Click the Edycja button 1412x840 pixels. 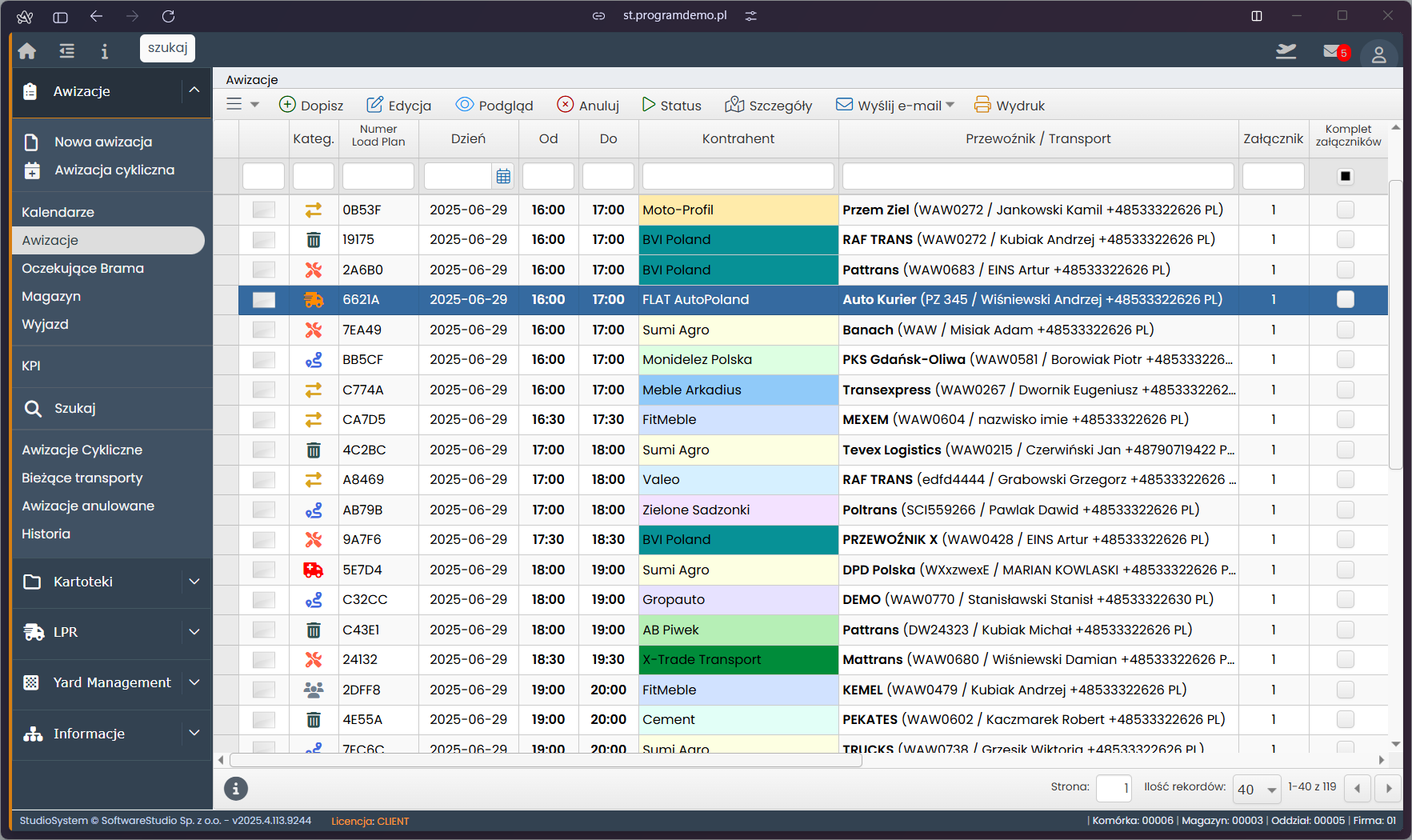pos(398,105)
